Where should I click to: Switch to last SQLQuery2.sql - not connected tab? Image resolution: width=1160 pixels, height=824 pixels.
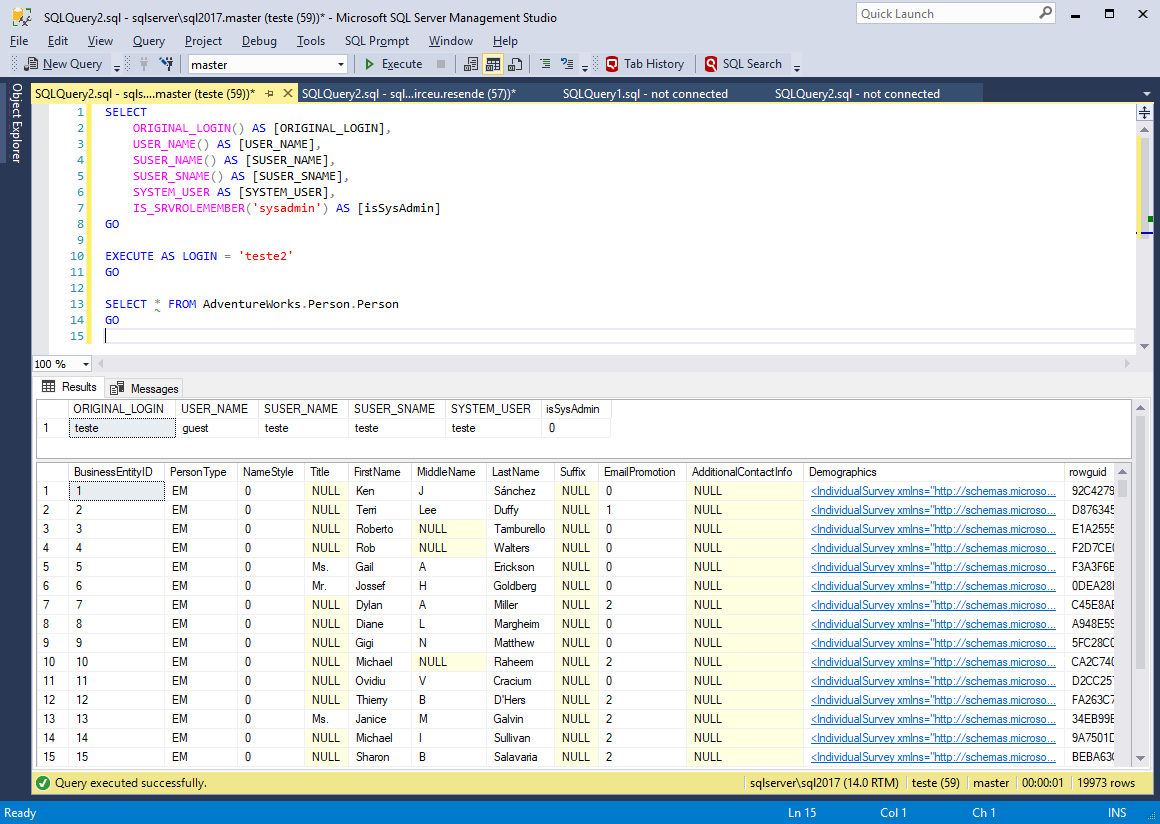pyautogui.click(x=857, y=94)
